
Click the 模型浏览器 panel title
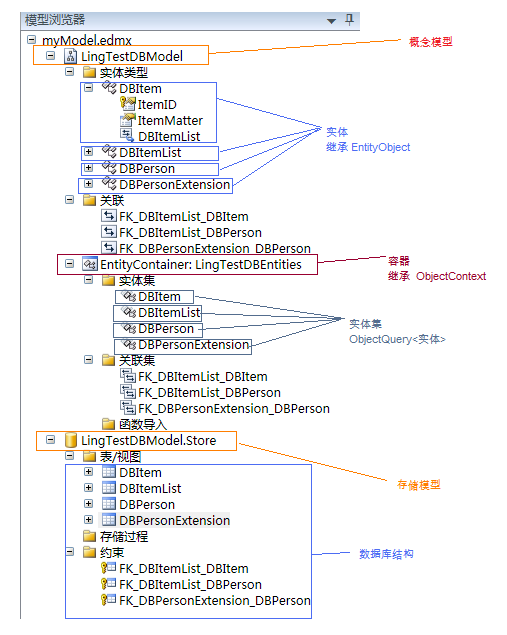55,19
